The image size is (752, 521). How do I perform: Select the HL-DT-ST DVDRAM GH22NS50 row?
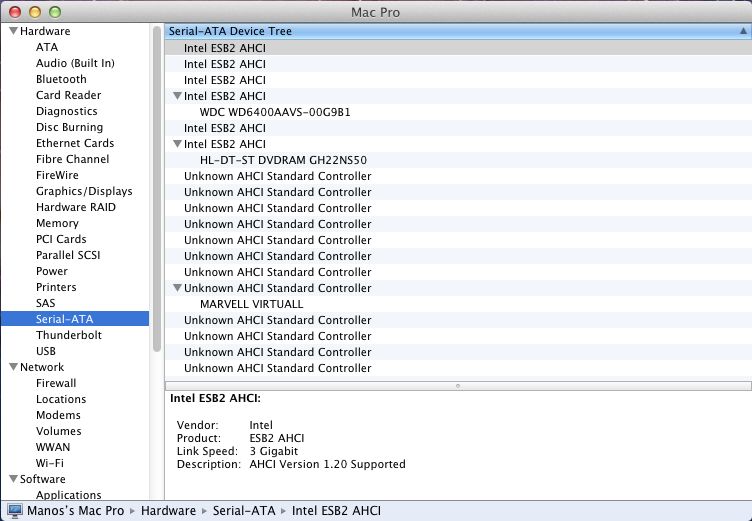tap(458, 160)
